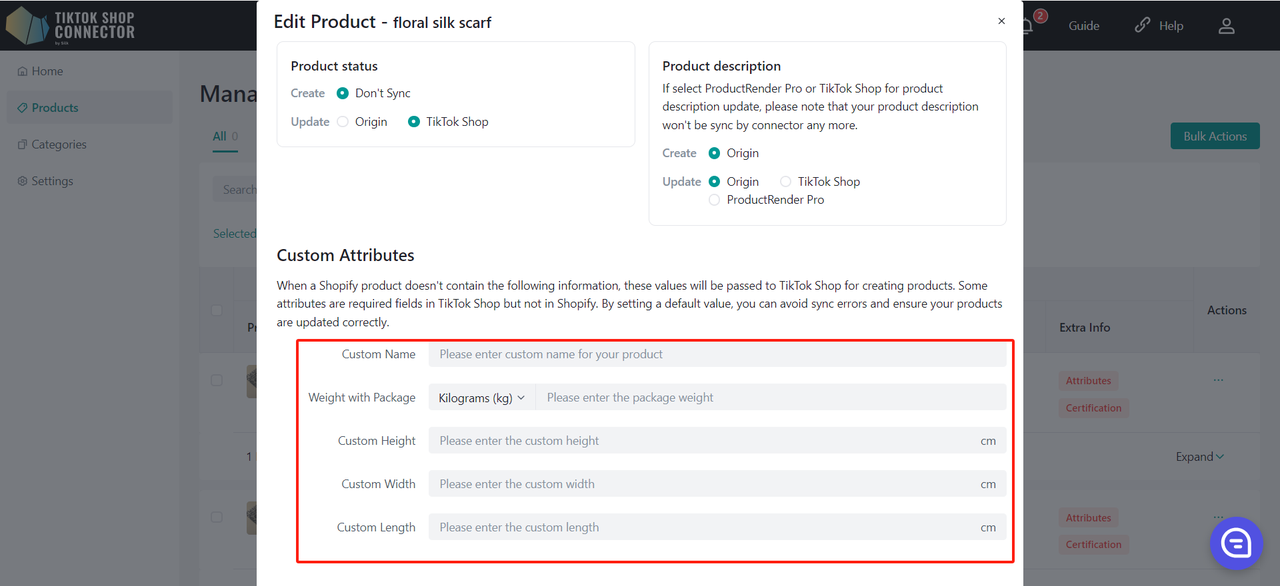Click the Product description heading
Image resolution: width=1280 pixels, height=586 pixels.
click(x=722, y=66)
